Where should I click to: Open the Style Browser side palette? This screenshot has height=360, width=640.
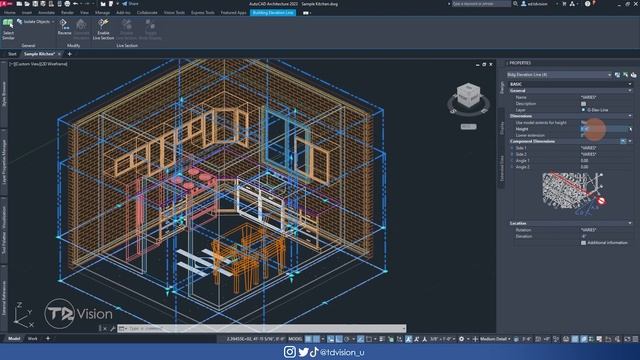click(4, 93)
